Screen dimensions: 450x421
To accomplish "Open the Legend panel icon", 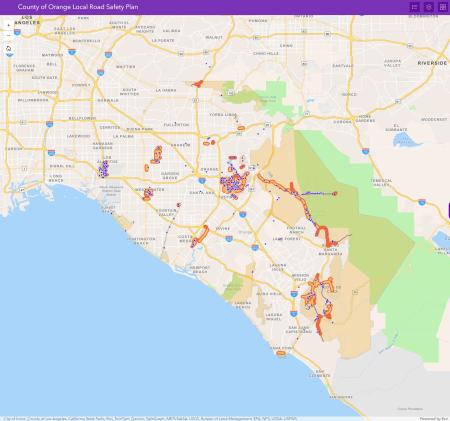I will [x=415, y=7].
